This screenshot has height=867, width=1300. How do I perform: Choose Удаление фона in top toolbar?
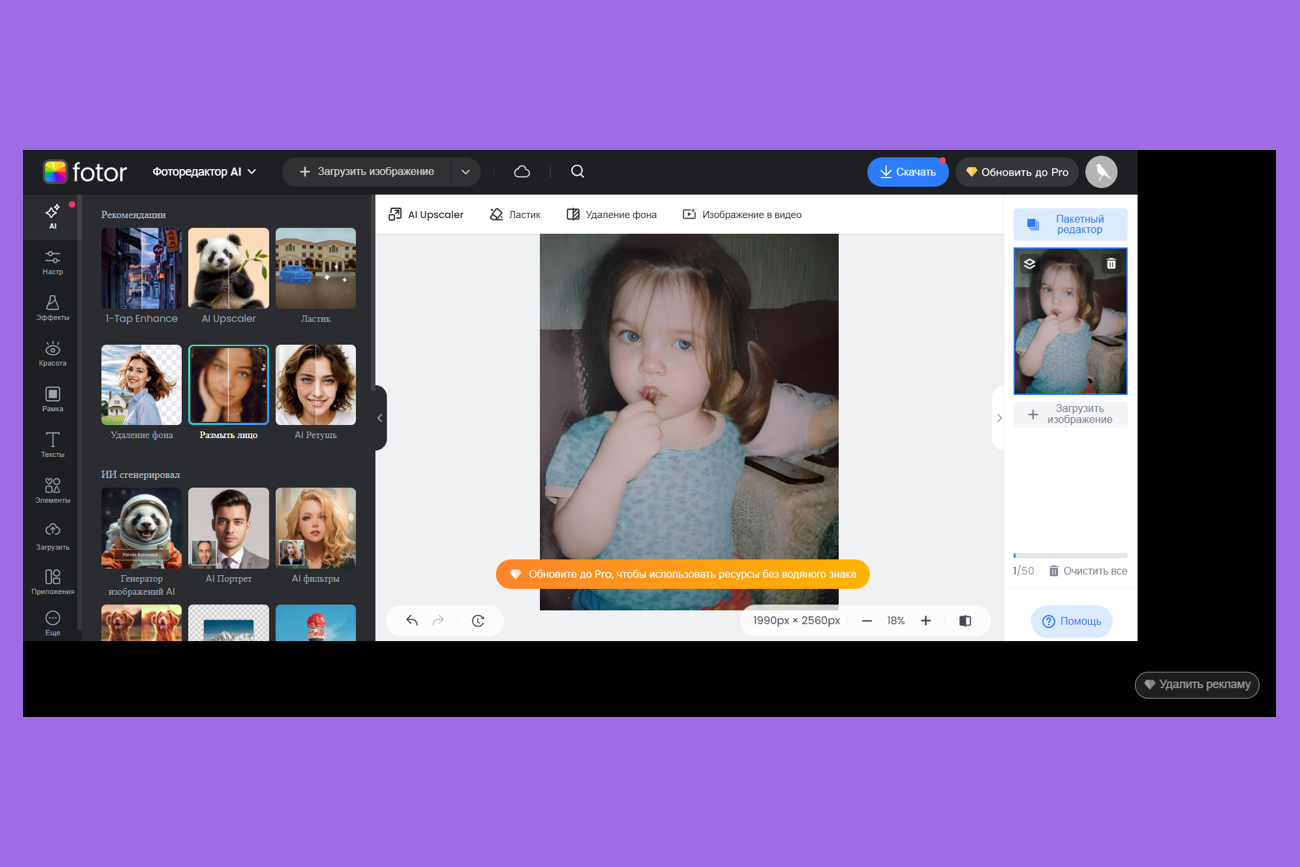[x=611, y=214]
